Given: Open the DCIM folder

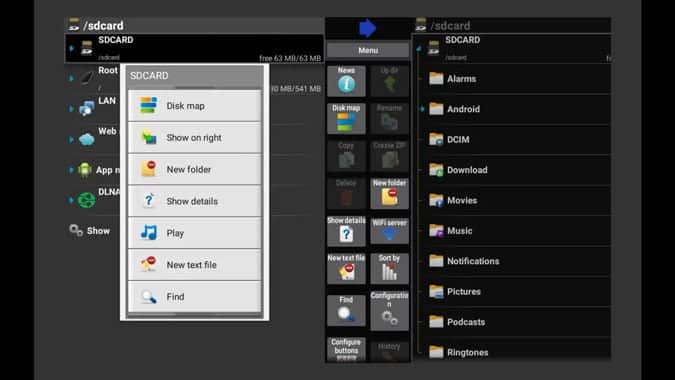Looking at the screenshot, I should click(x=514, y=139).
